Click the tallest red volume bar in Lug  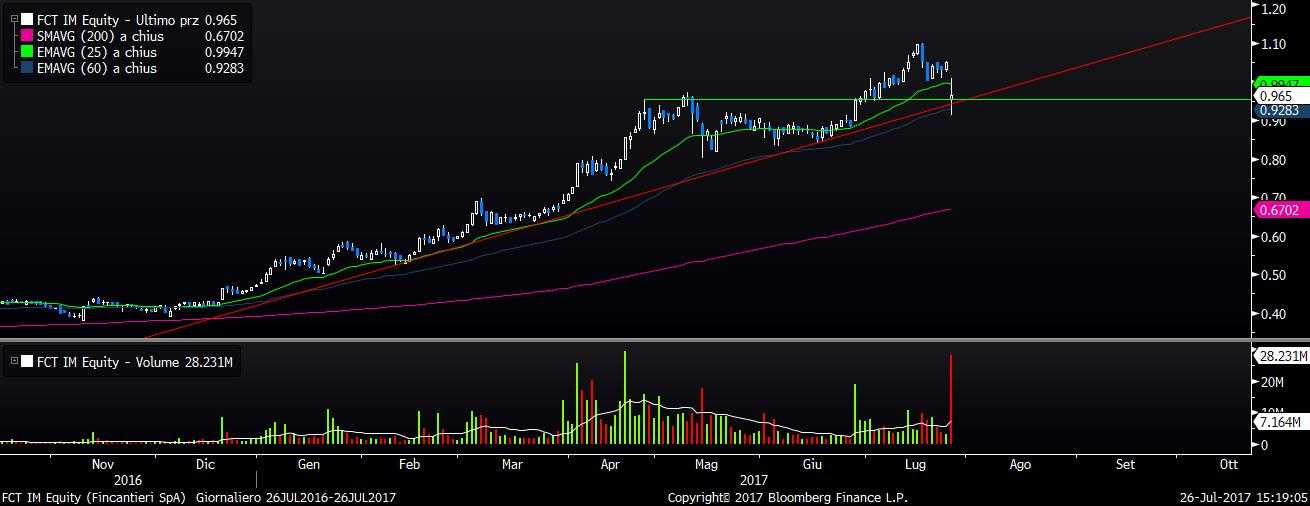coord(950,400)
